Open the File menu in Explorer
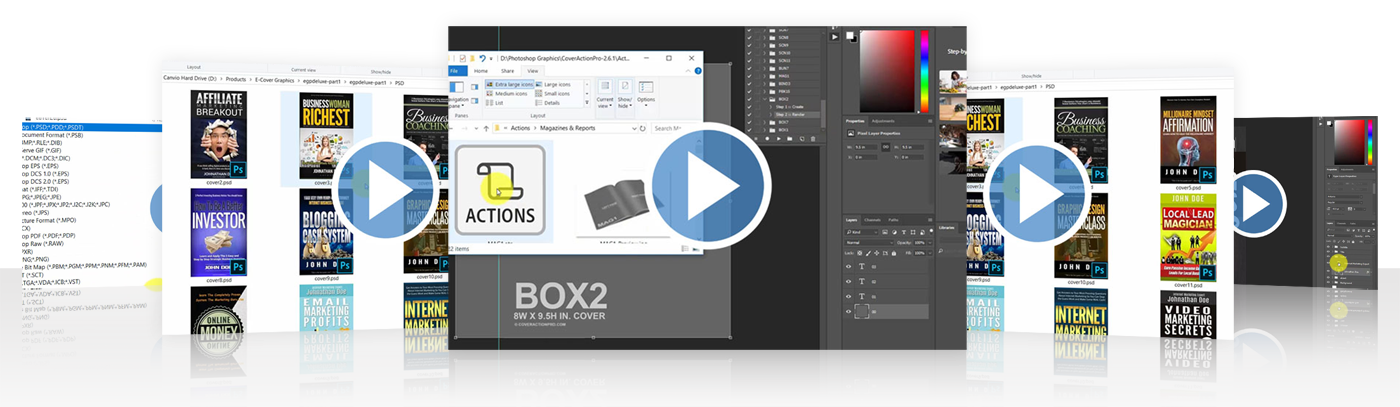 [455, 71]
